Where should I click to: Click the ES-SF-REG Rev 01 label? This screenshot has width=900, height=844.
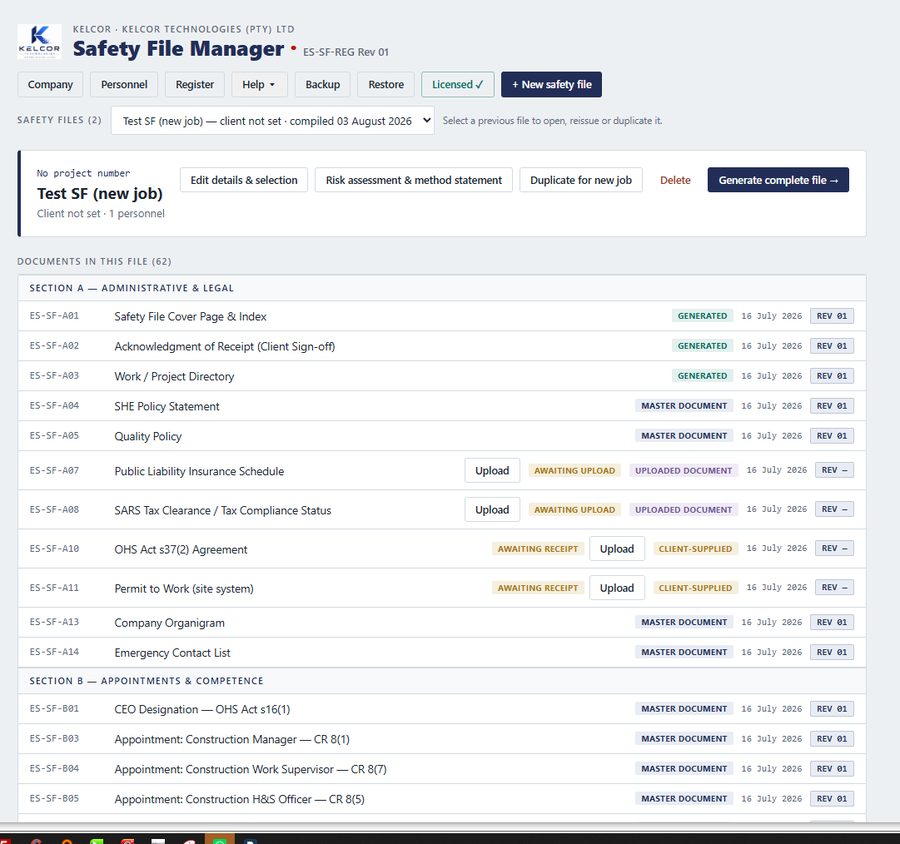[346, 52]
